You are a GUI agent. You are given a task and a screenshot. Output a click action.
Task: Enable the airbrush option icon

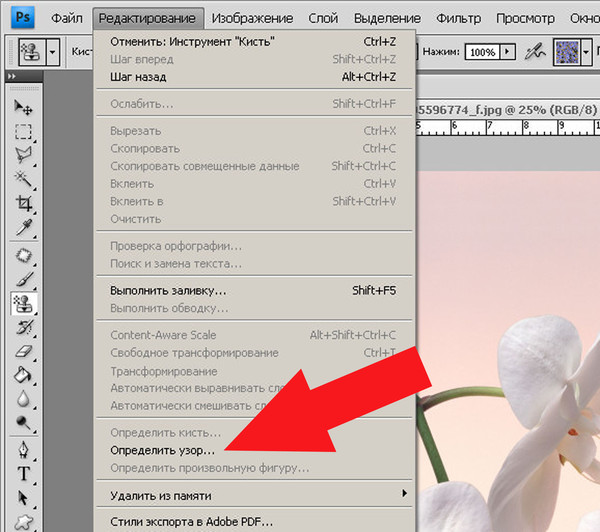pyautogui.click(x=535, y=51)
